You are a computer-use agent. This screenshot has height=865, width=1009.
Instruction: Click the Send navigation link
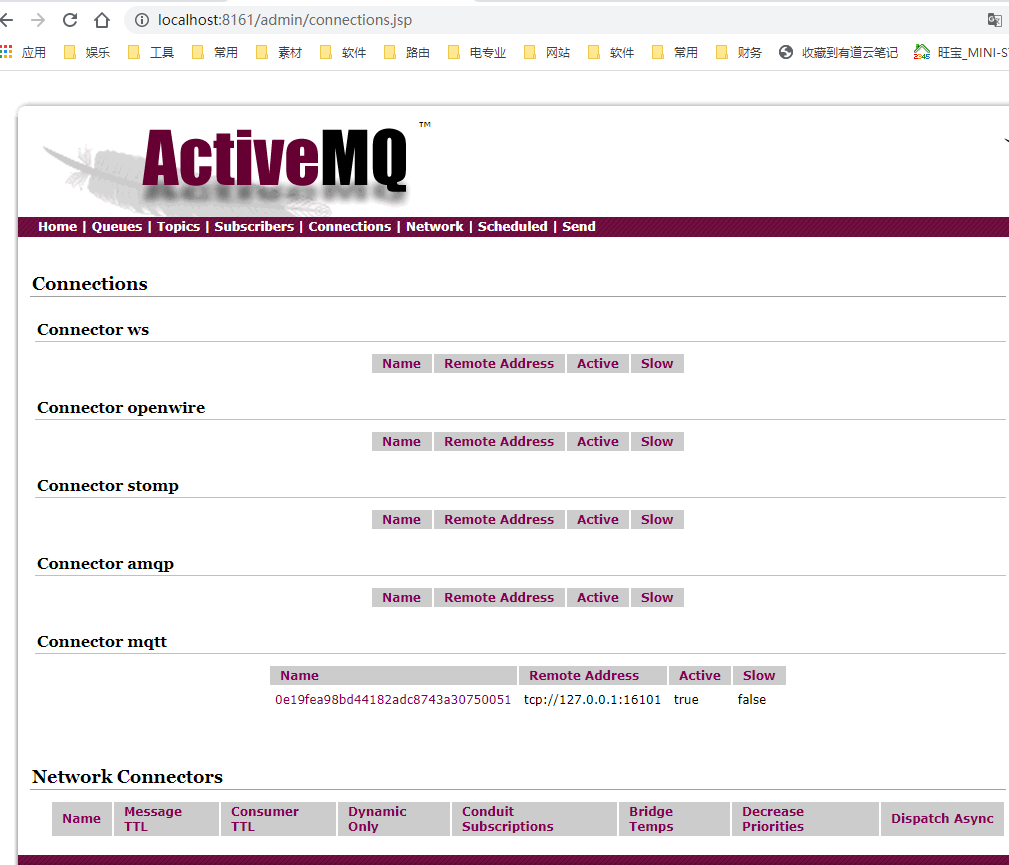(x=578, y=227)
